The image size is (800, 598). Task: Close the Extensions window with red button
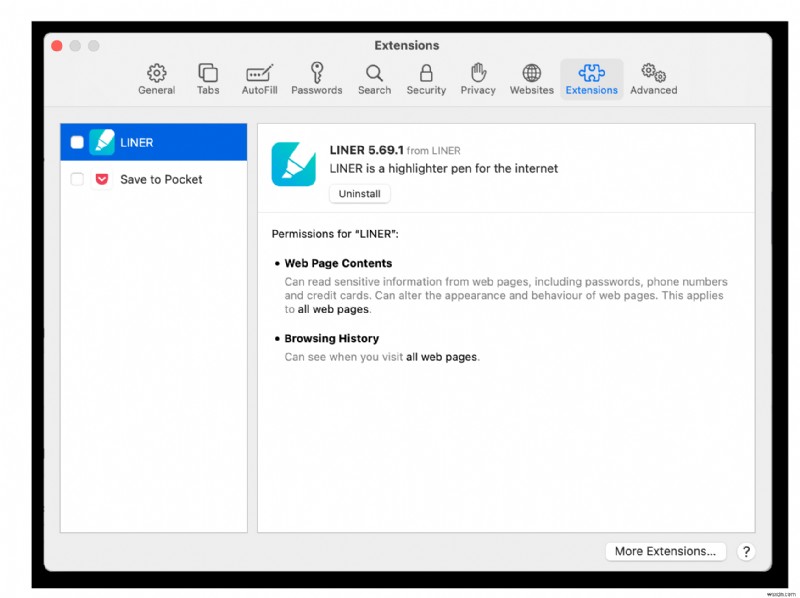(57, 46)
